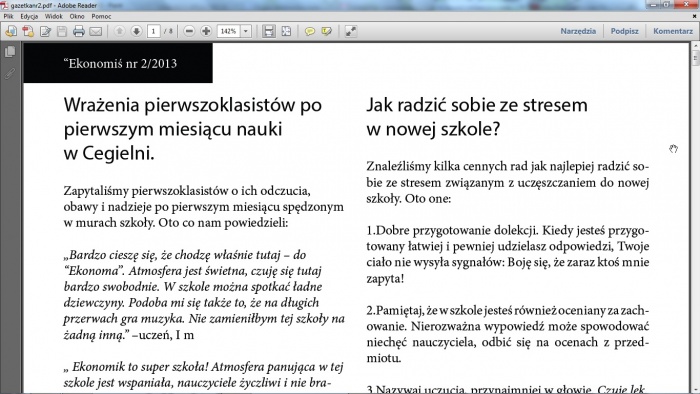This screenshot has height=394, width=700.
Task: Go to next page arrow
Action: pos(137,31)
